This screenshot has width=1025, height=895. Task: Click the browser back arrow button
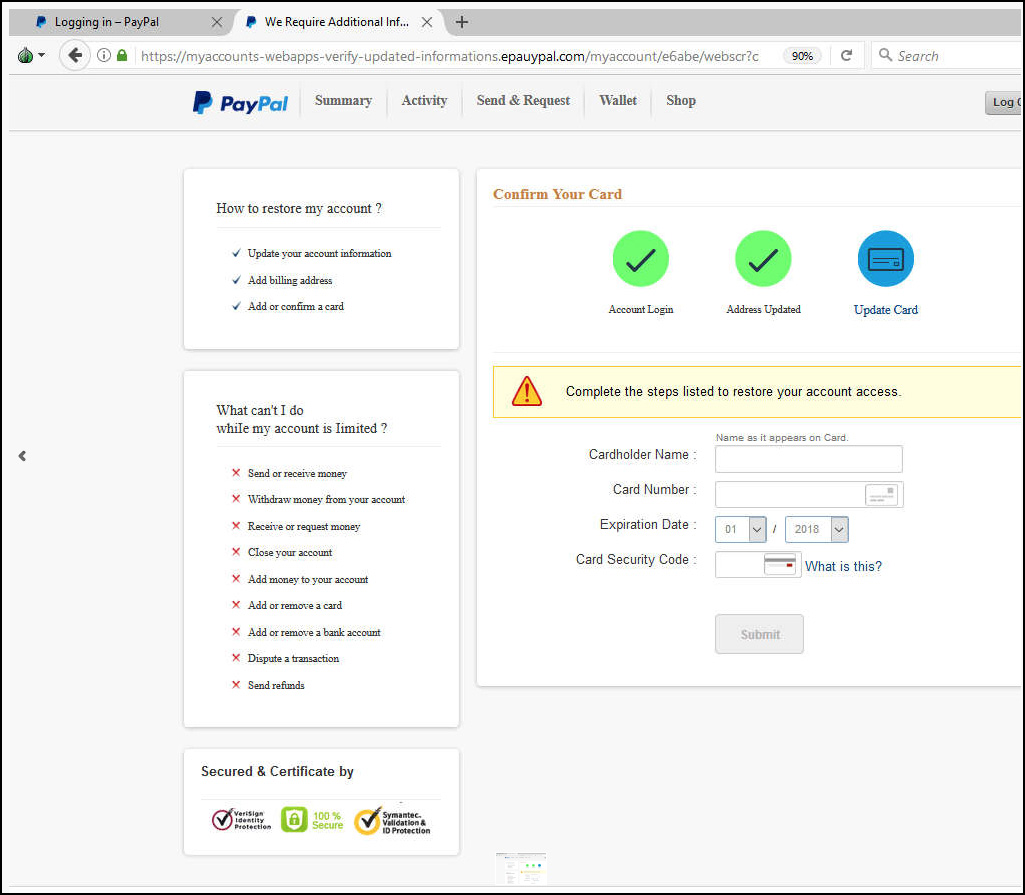(75, 56)
